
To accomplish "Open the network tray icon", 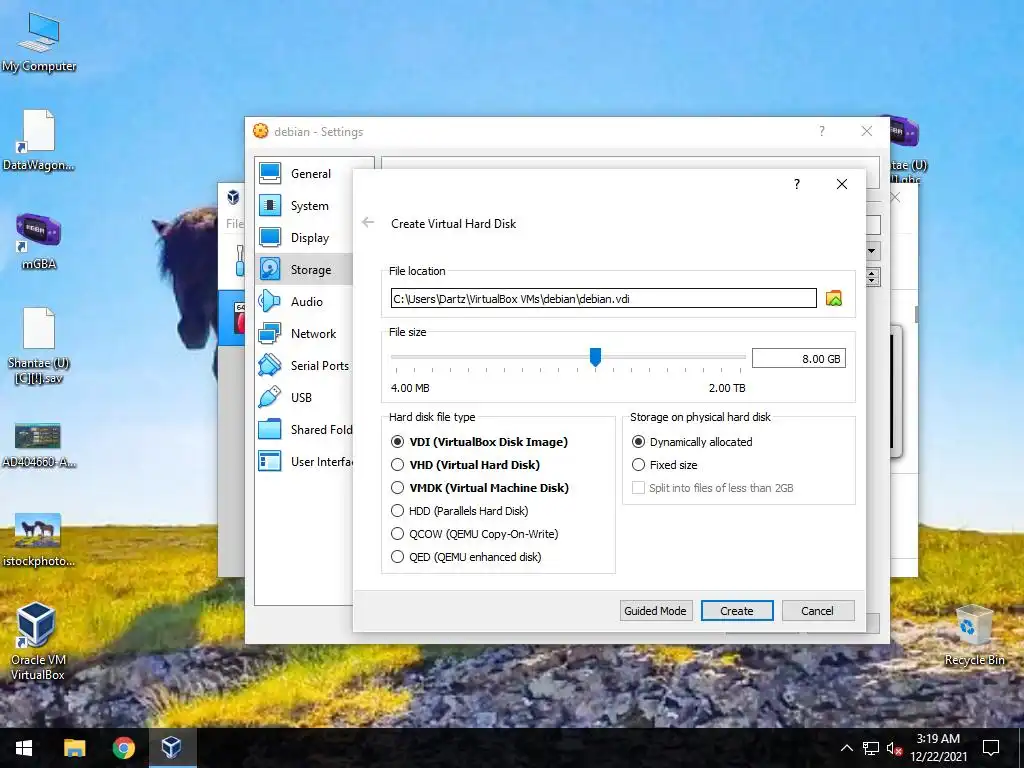I will 871,748.
